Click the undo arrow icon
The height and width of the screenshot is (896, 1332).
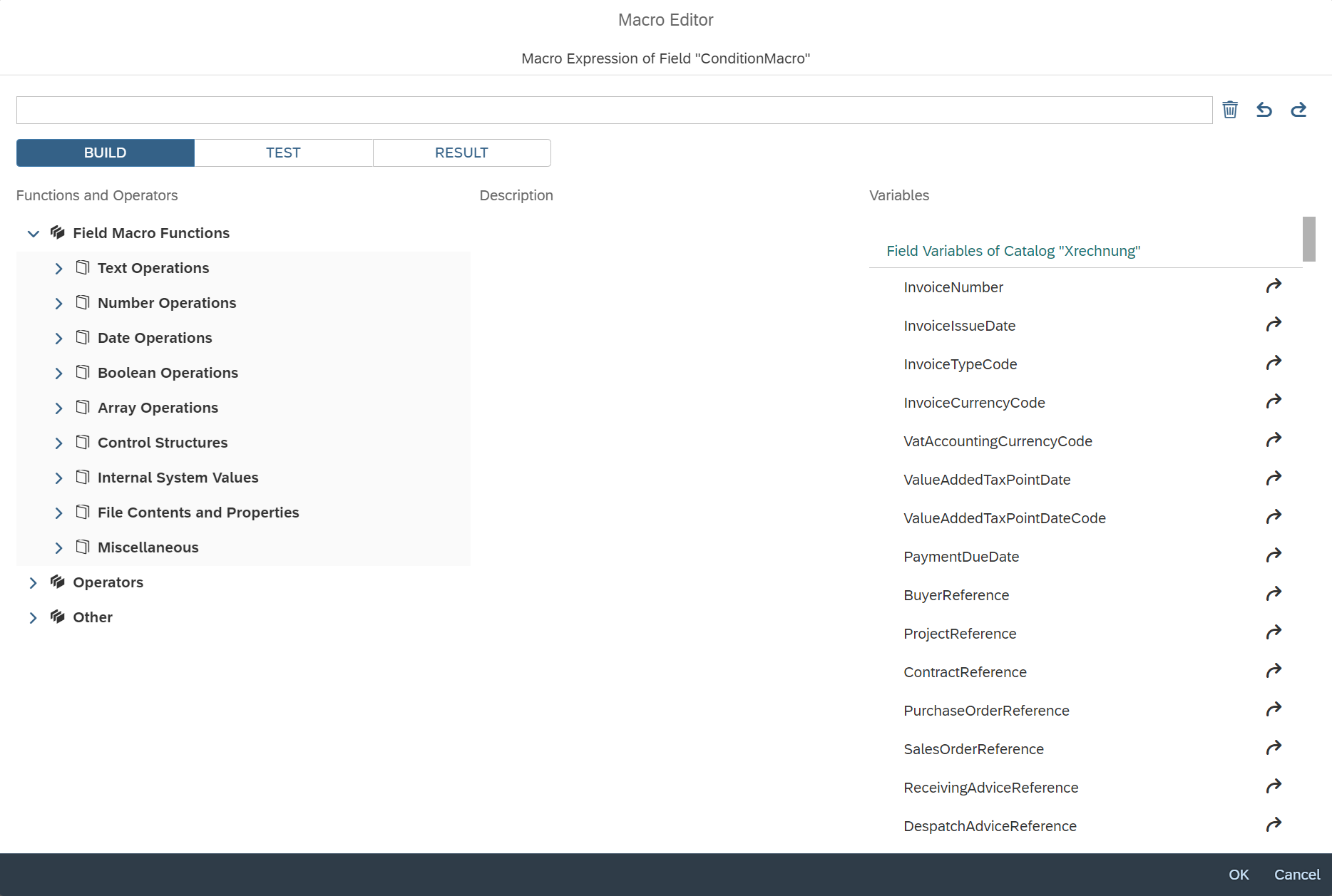click(1264, 110)
